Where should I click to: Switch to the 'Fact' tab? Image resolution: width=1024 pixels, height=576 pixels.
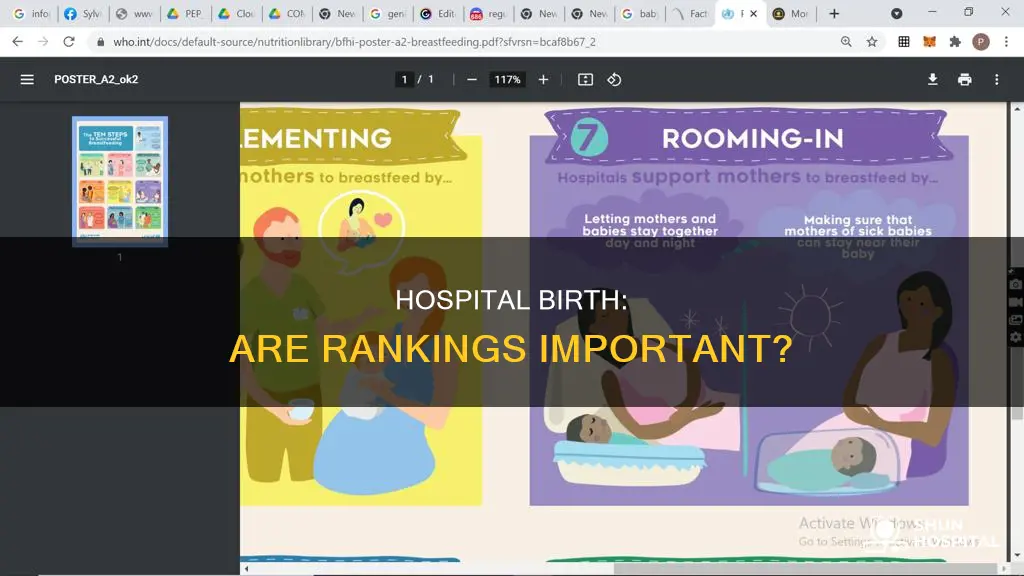(x=691, y=14)
